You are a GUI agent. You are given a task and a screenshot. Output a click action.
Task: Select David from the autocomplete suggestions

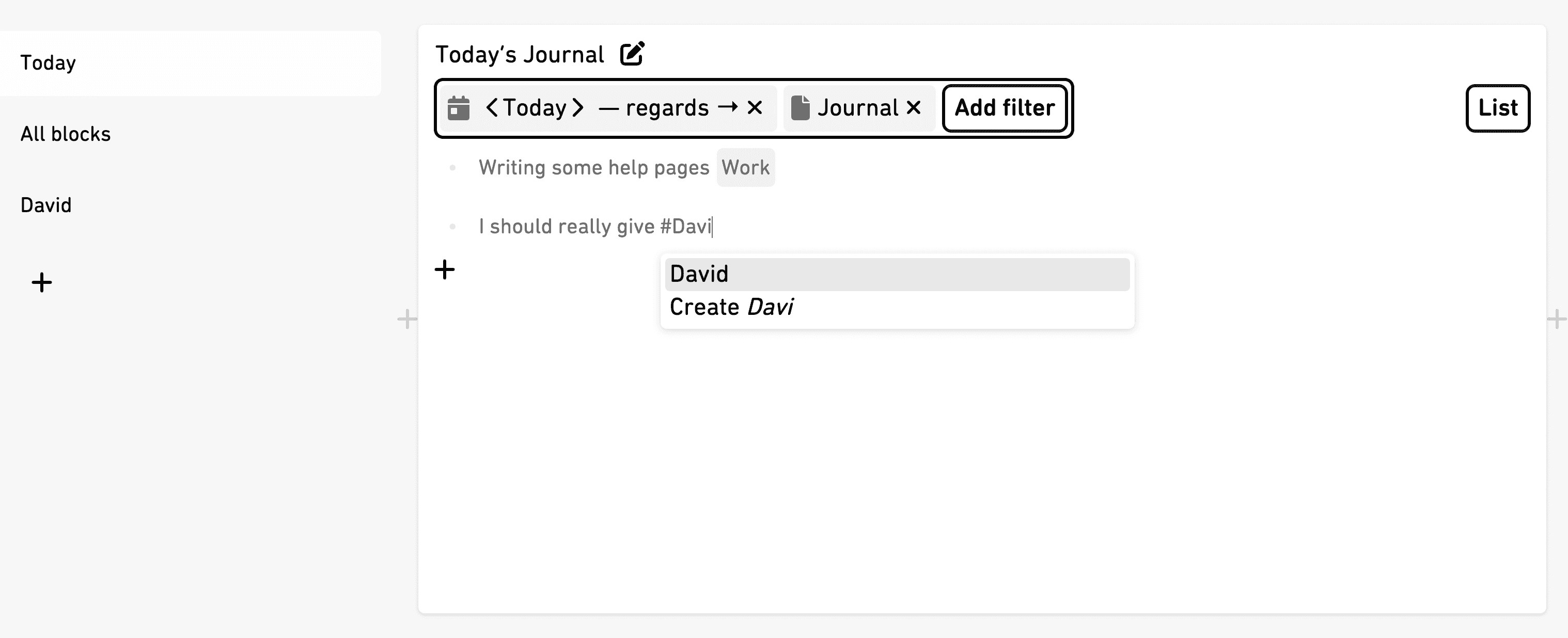pos(897,274)
